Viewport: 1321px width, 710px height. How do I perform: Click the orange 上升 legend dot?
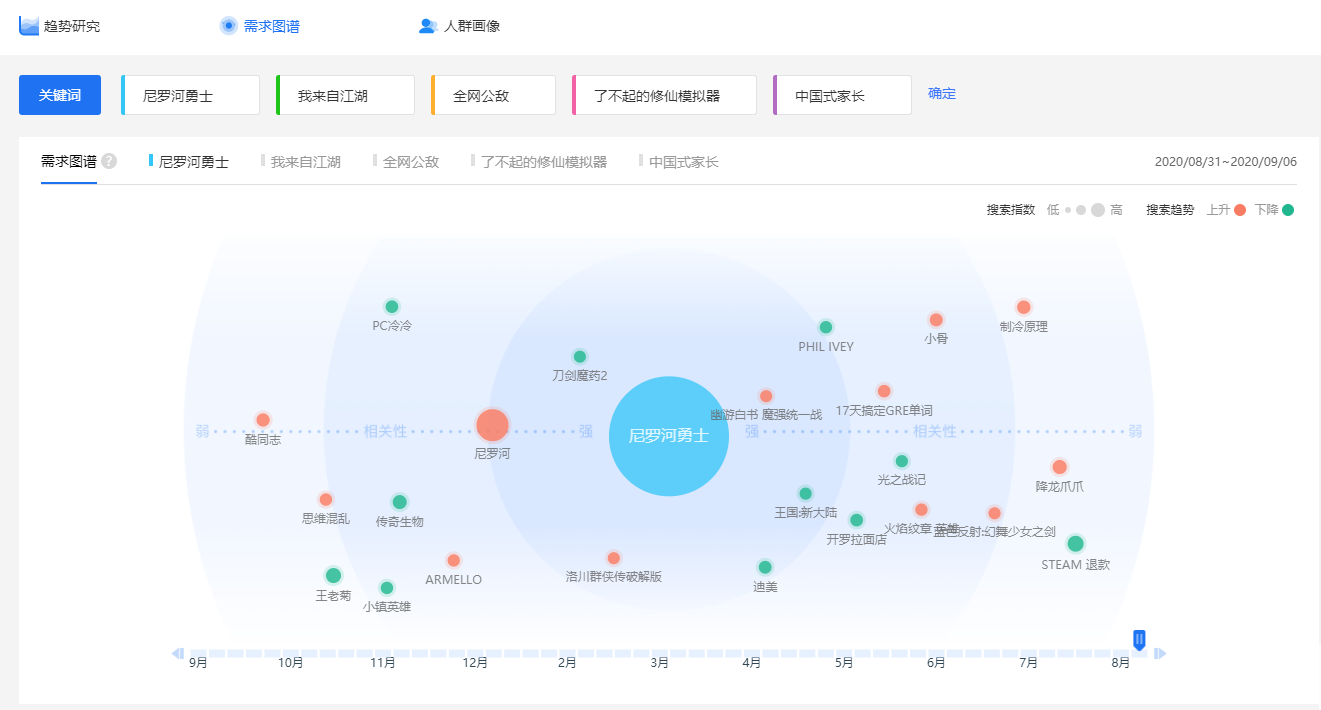(1240, 210)
